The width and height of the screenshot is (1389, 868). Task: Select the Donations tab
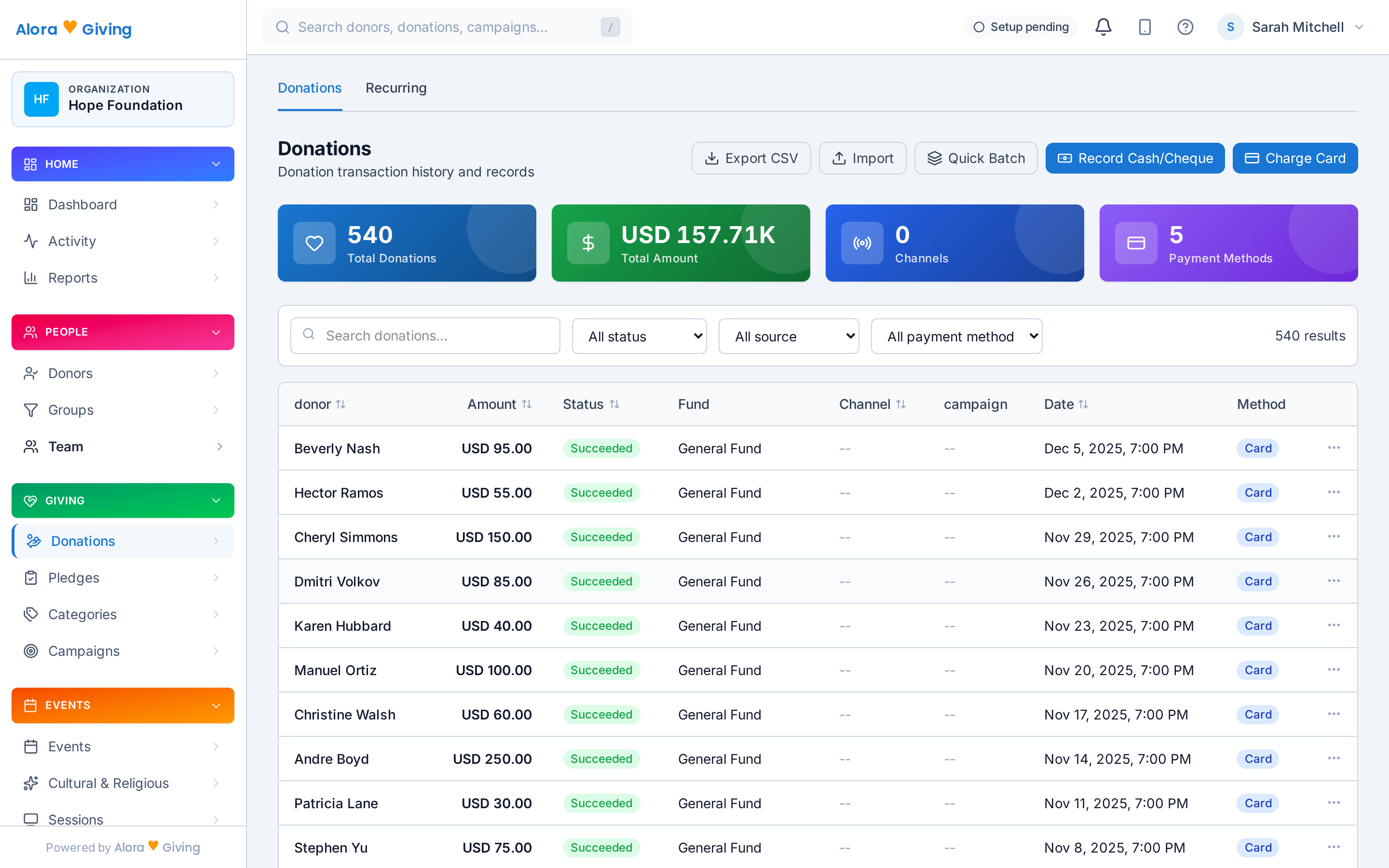309,88
